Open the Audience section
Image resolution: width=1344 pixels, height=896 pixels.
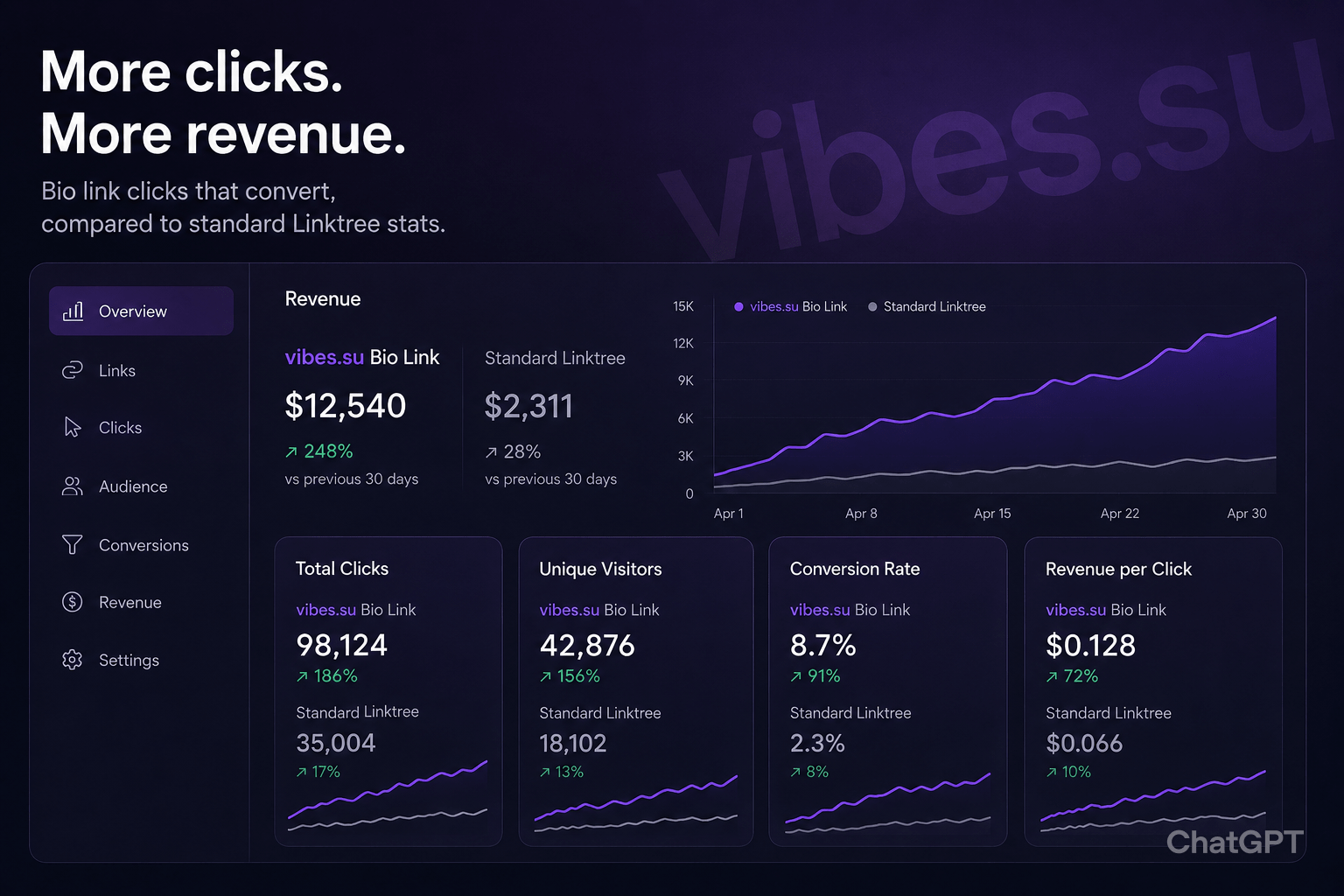click(x=141, y=486)
